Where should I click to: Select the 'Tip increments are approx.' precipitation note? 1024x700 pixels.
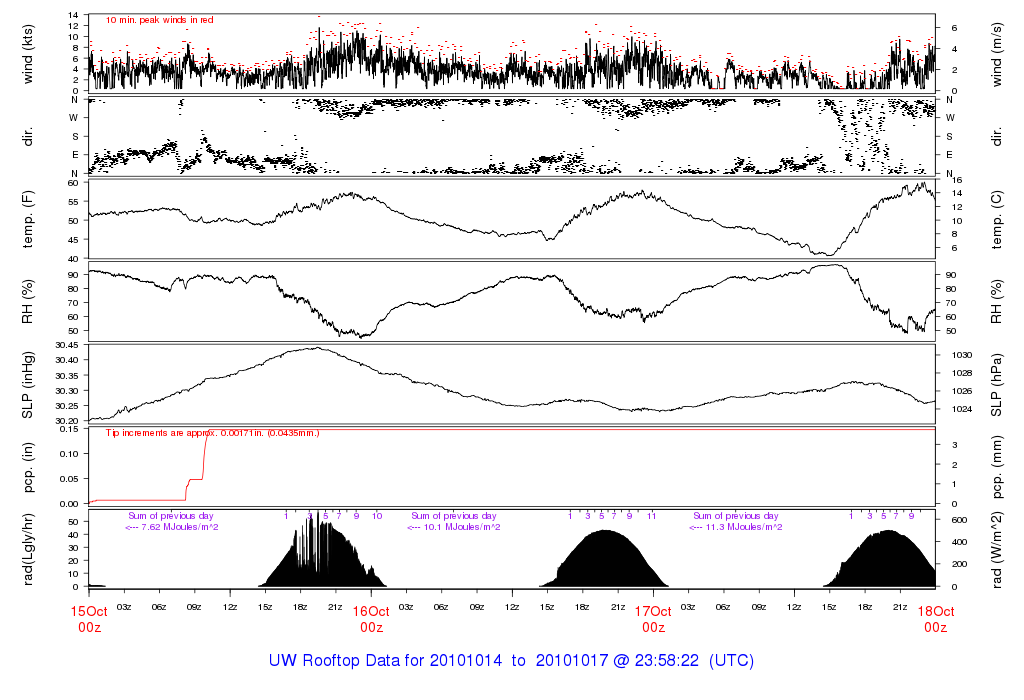[x=212, y=433]
